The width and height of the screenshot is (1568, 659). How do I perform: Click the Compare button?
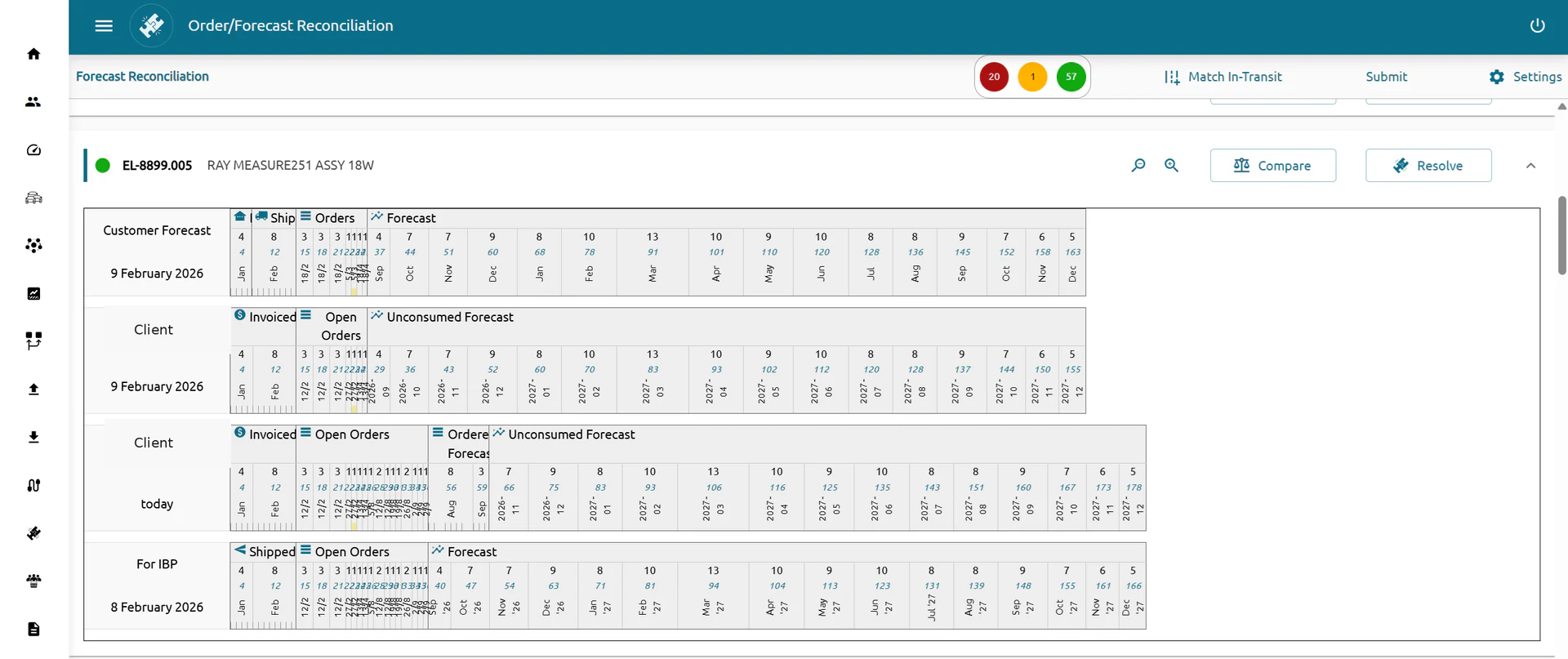coord(1272,166)
